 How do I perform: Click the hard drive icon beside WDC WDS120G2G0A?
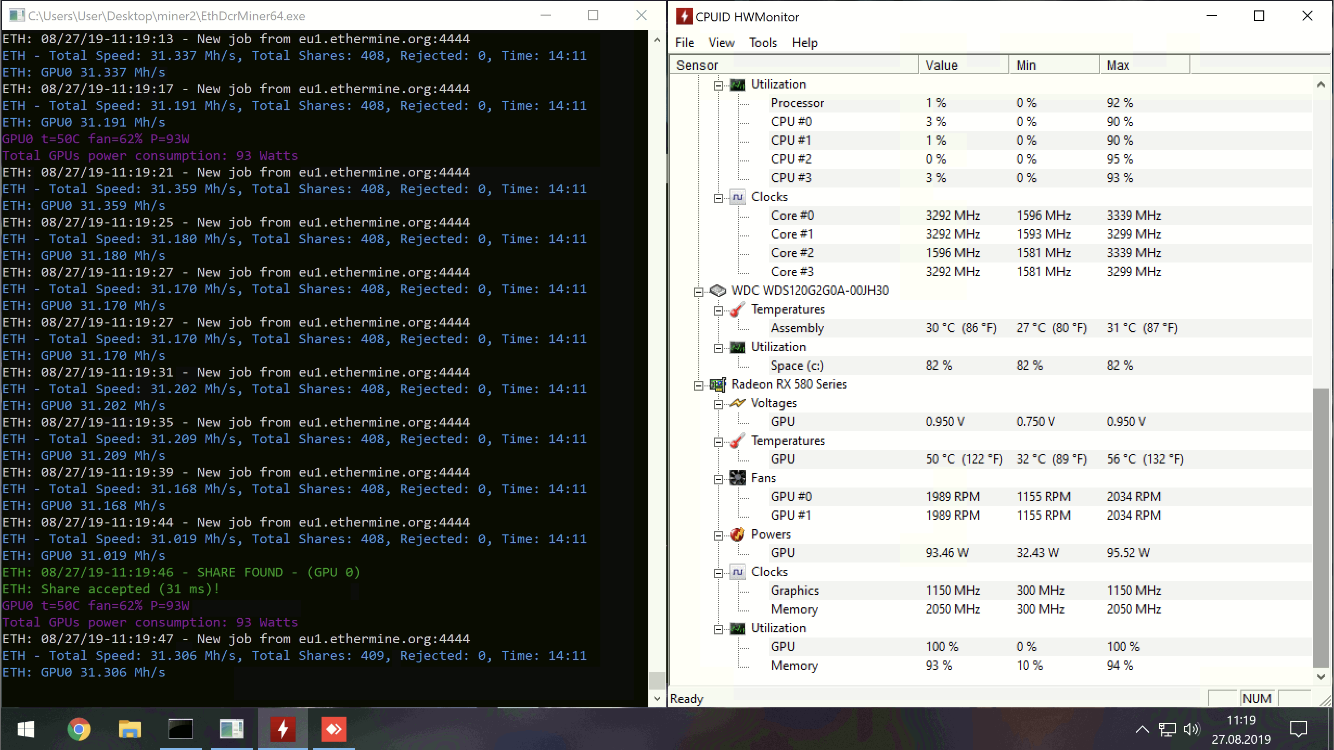[717, 291]
